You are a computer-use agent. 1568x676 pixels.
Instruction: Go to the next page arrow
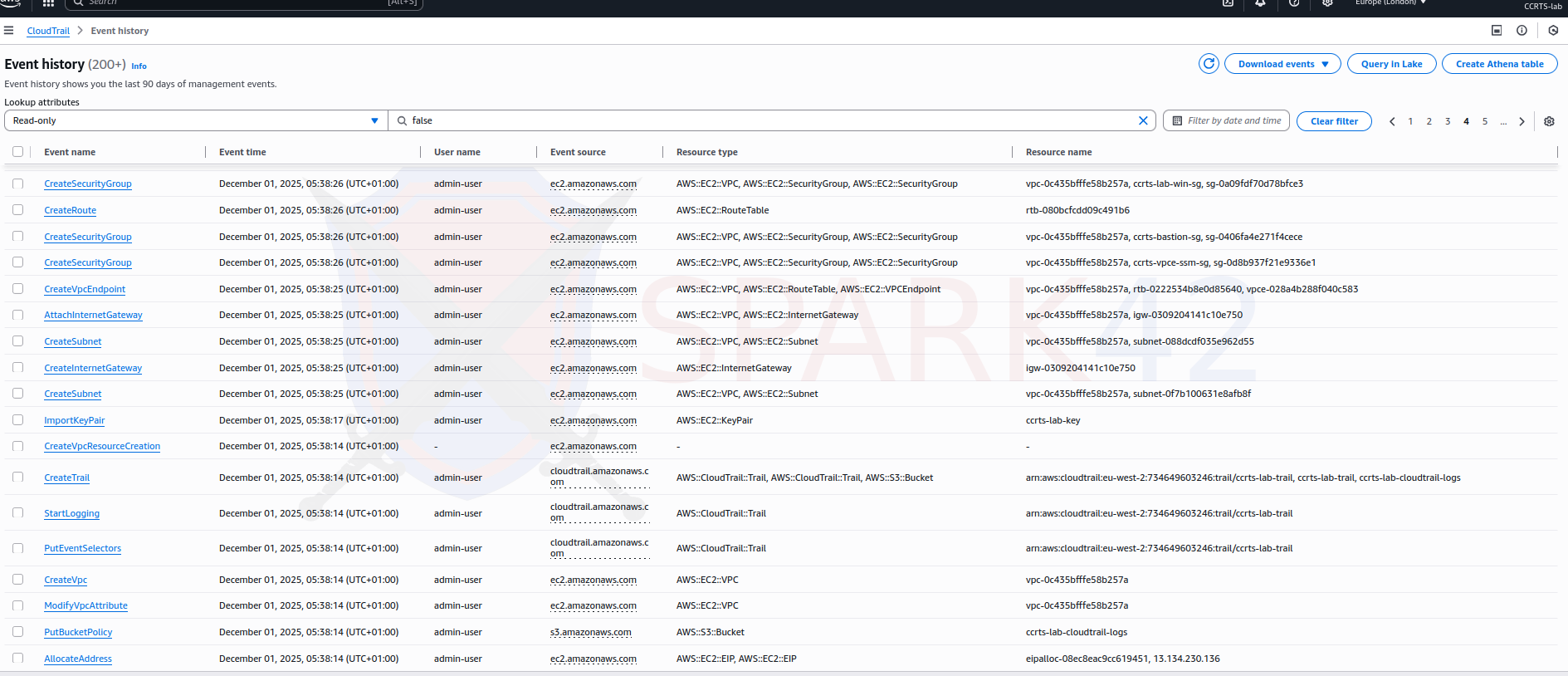pyautogui.click(x=1522, y=121)
